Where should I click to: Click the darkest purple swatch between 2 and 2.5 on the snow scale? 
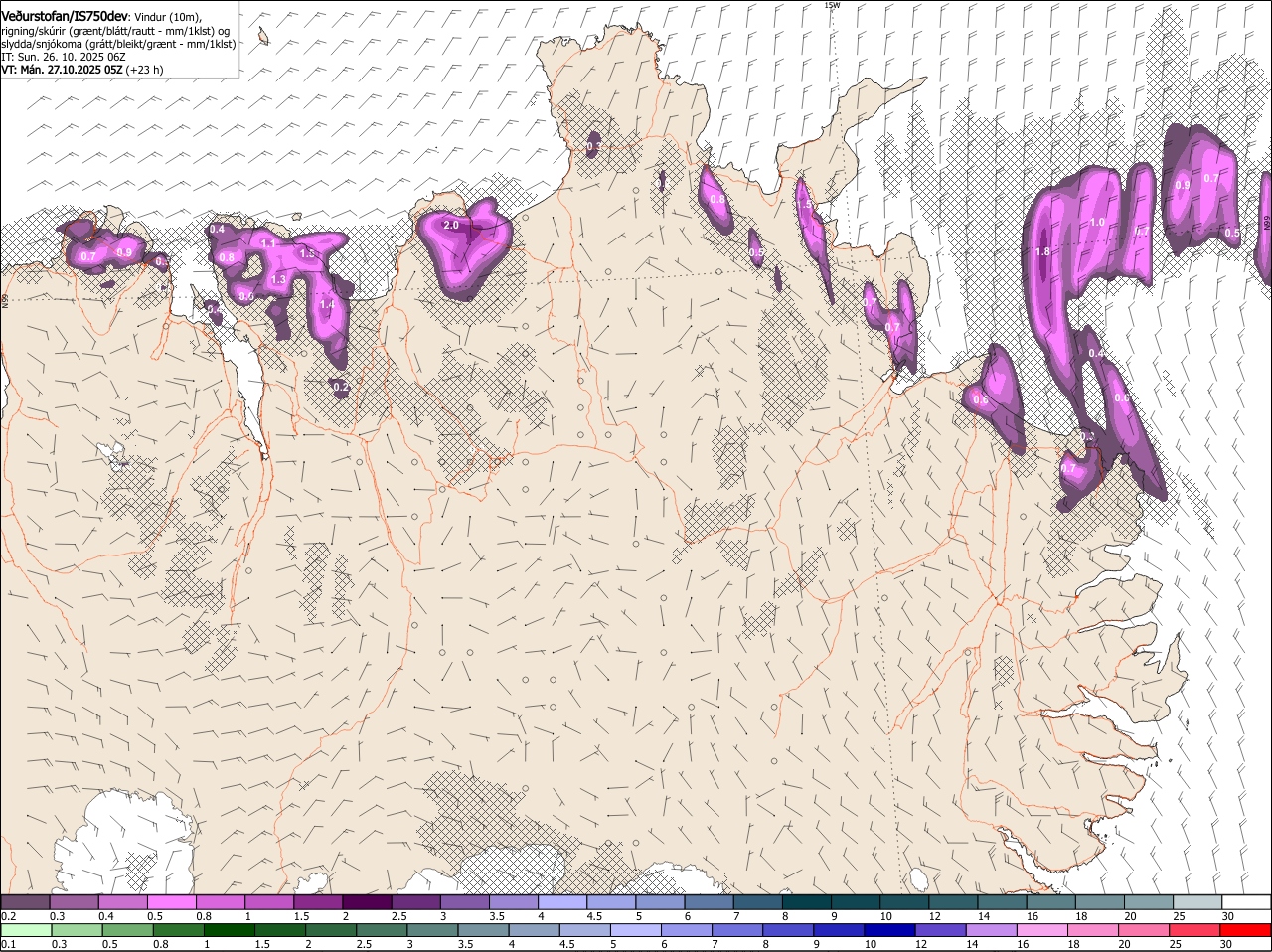[367, 902]
